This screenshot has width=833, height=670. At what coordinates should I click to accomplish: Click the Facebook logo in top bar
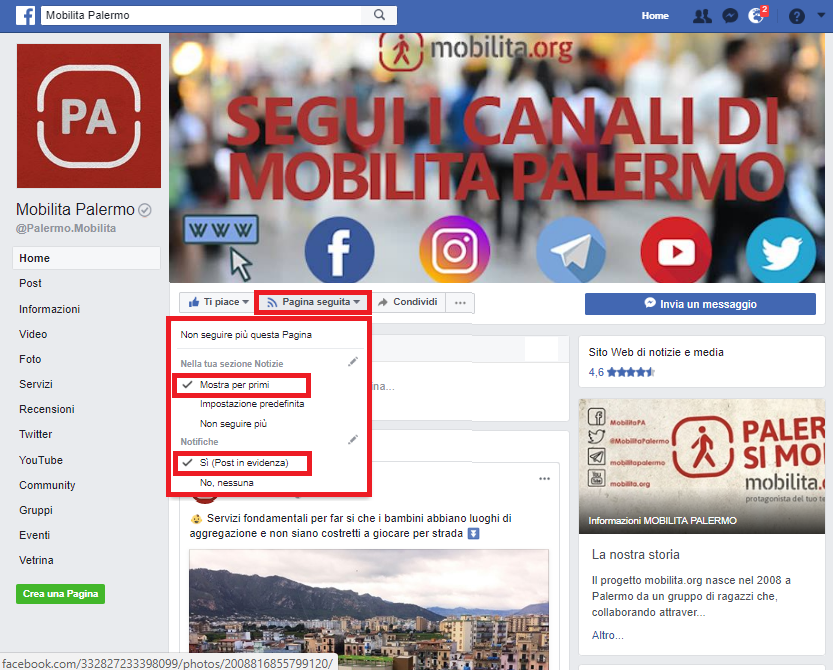tap(26, 15)
